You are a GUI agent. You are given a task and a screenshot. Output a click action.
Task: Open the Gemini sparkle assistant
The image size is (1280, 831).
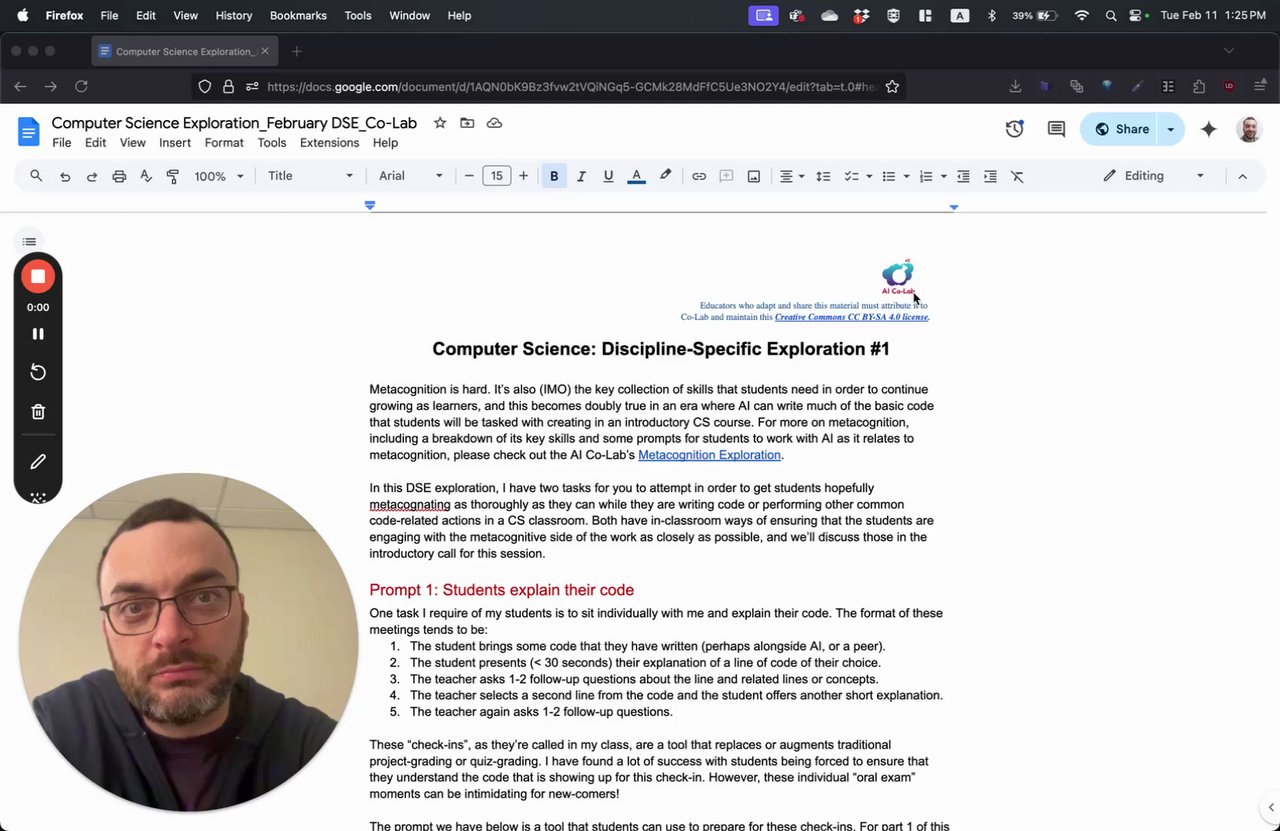point(1209,129)
